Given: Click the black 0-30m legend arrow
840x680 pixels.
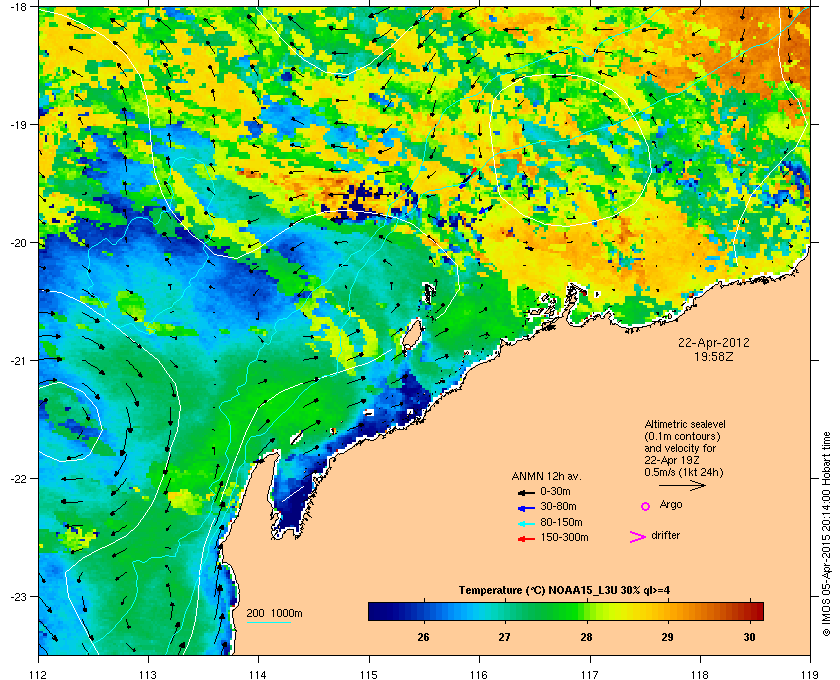Looking at the screenshot, I should tap(526, 492).
